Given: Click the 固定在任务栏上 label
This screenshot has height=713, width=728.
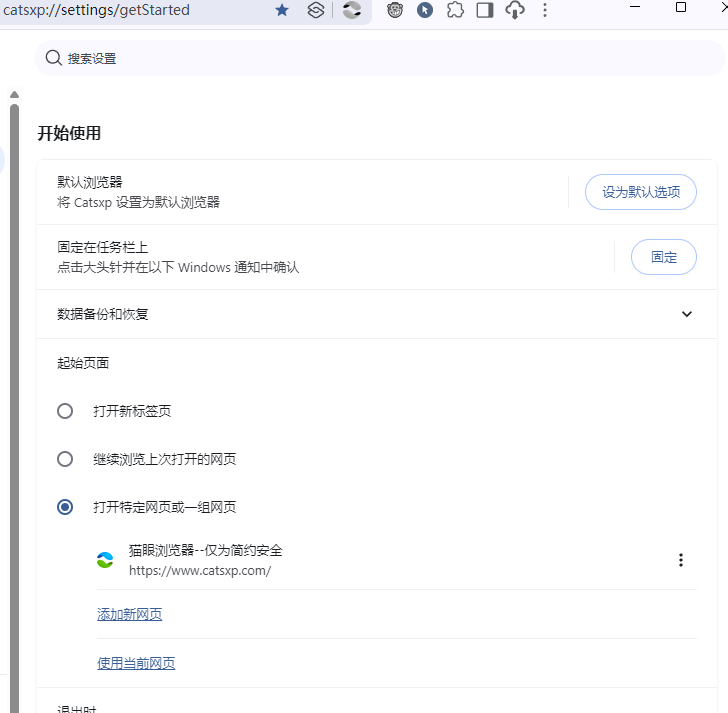Looking at the screenshot, I should pyautogui.click(x=103, y=247).
